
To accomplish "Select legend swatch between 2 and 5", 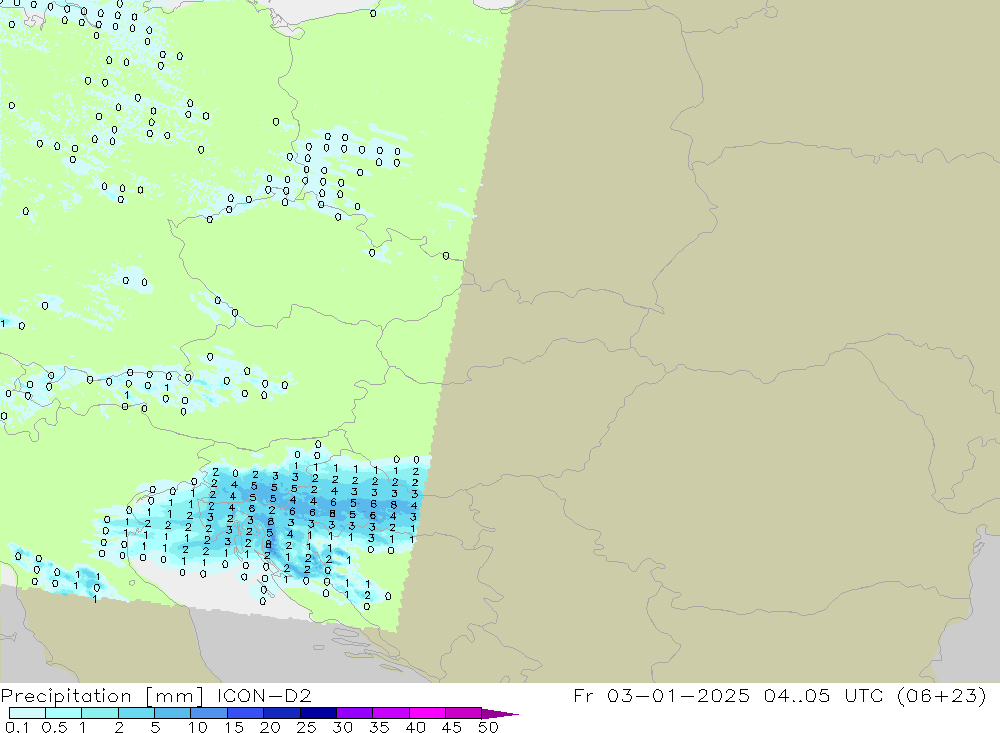I will pos(136,713).
